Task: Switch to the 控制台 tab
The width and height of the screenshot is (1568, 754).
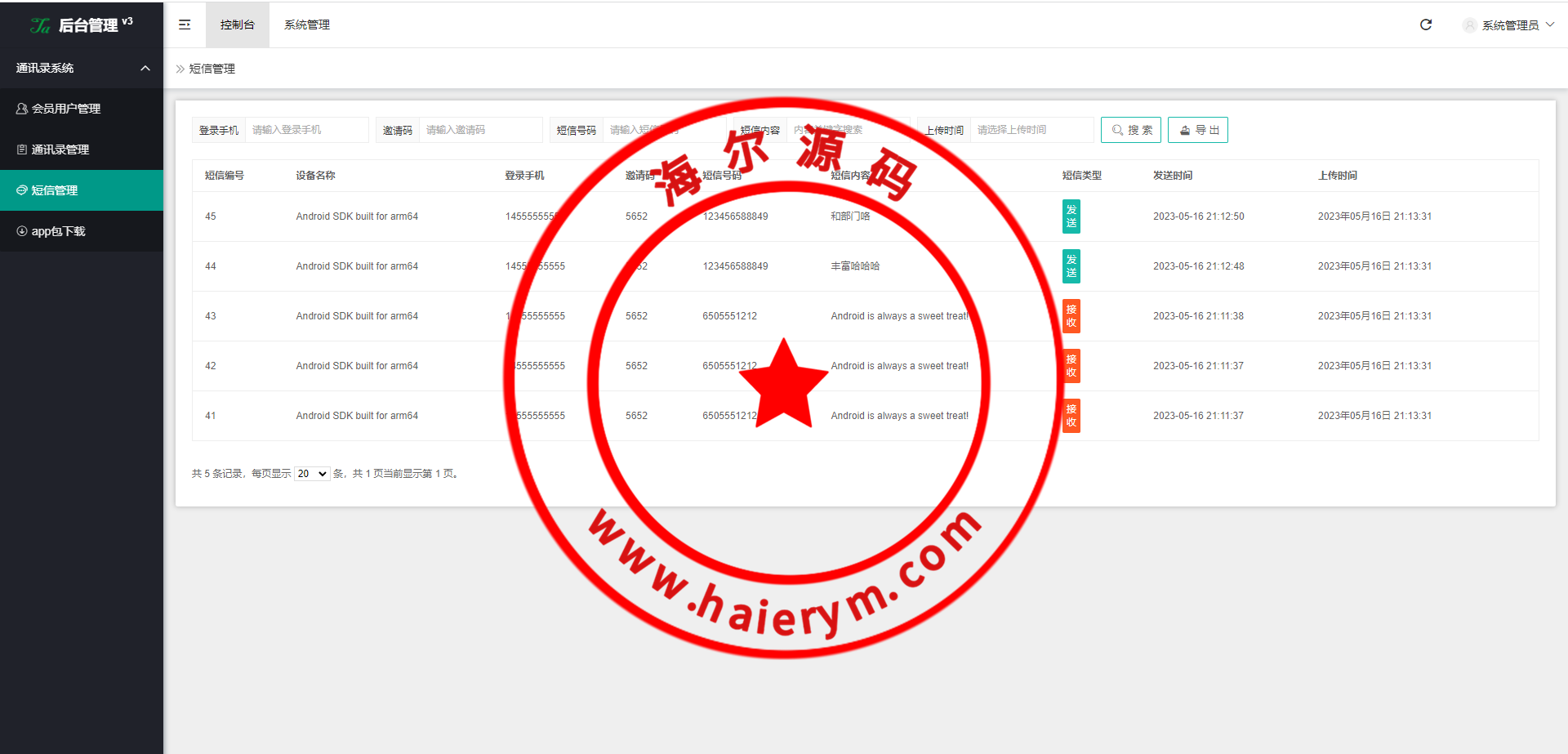Action: pyautogui.click(x=237, y=25)
